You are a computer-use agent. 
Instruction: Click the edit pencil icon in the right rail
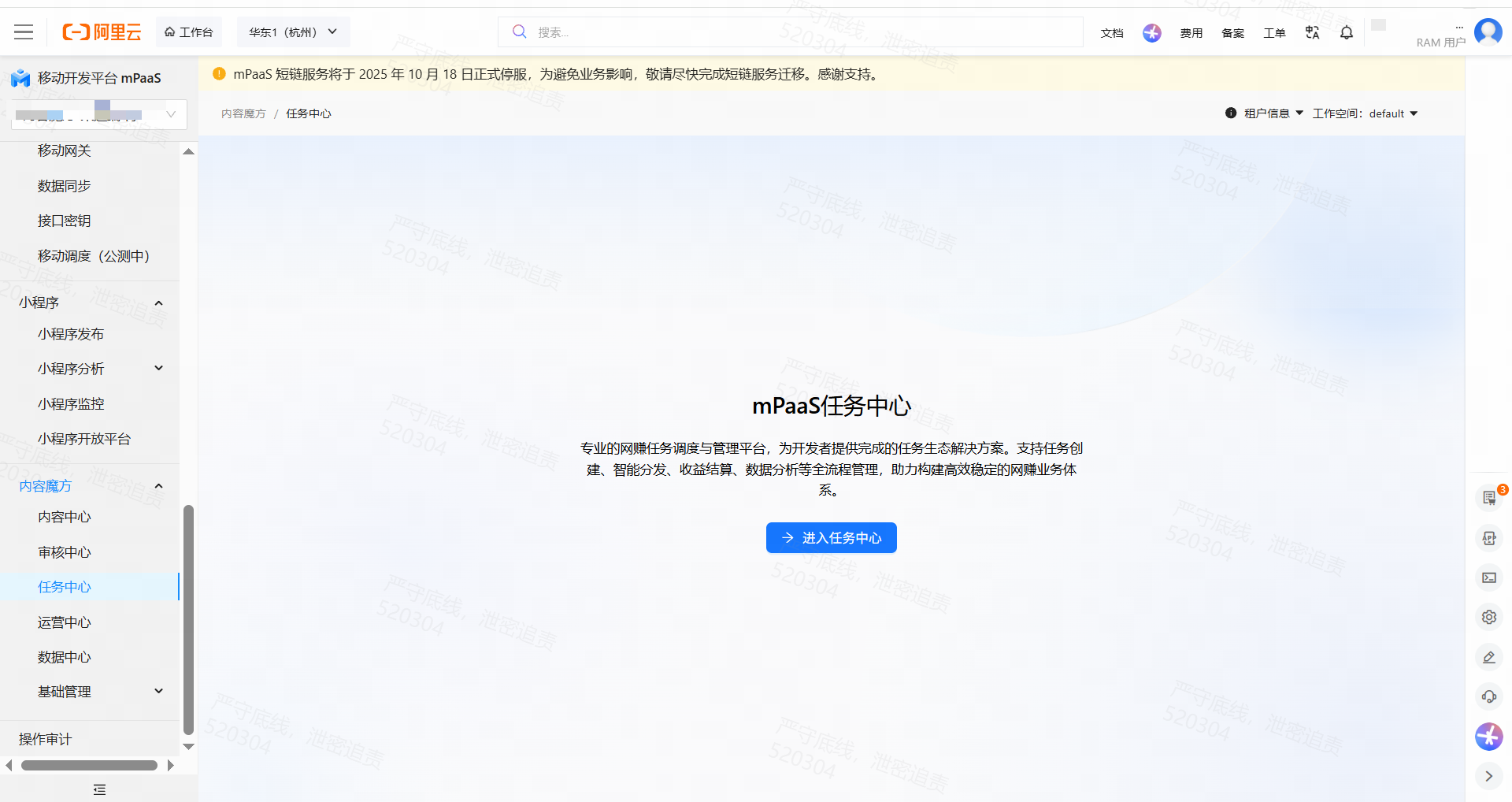click(x=1489, y=657)
